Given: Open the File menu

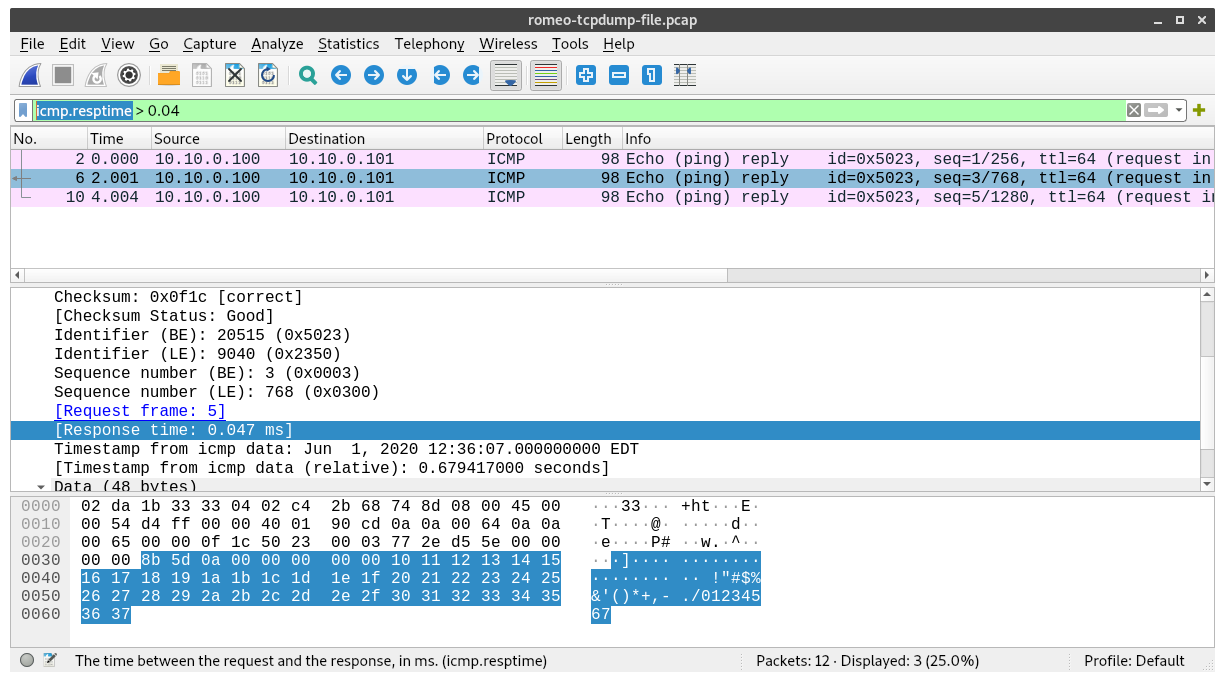Looking at the screenshot, I should tap(32, 44).
